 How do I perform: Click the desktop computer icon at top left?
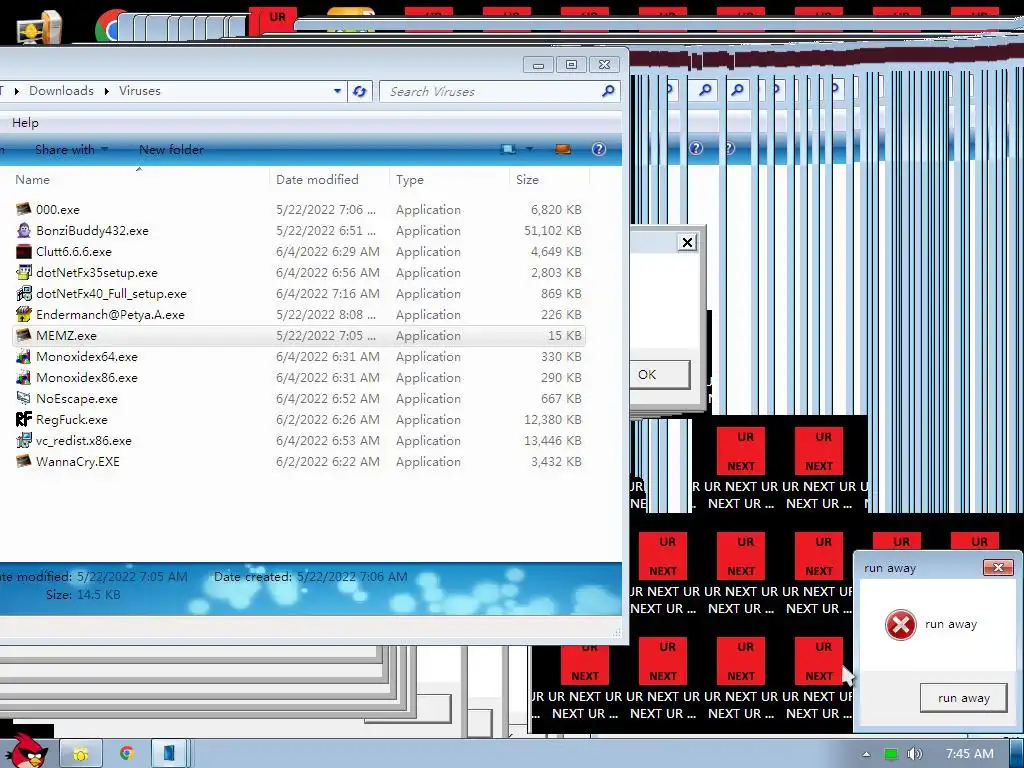click(x=39, y=26)
